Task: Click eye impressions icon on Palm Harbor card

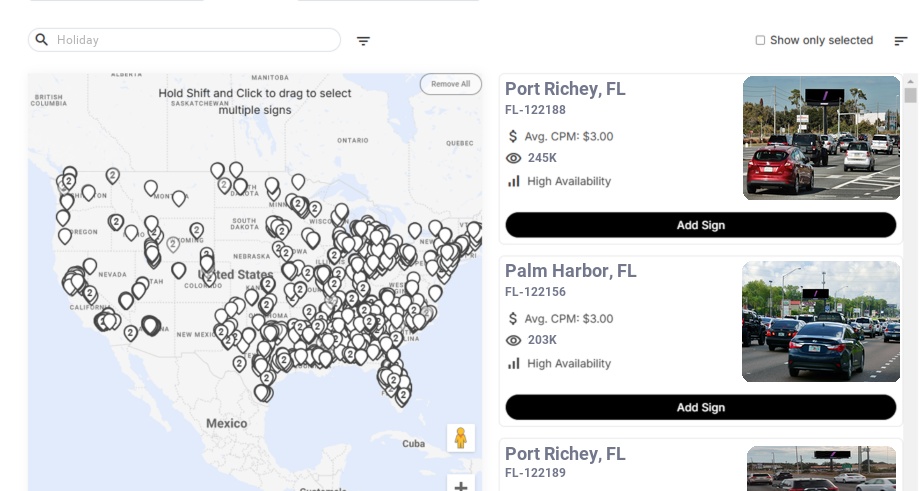Action: click(x=514, y=340)
